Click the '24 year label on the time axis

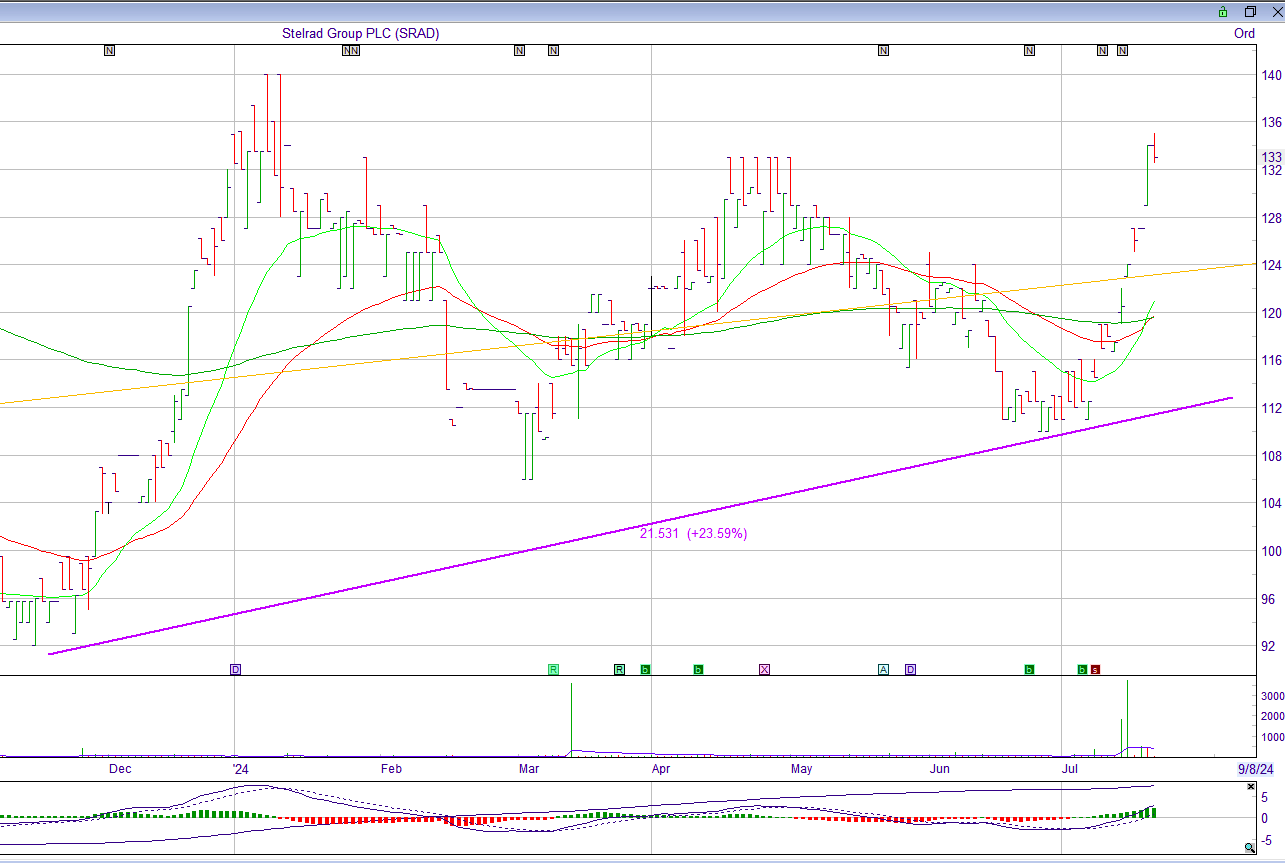(240, 769)
